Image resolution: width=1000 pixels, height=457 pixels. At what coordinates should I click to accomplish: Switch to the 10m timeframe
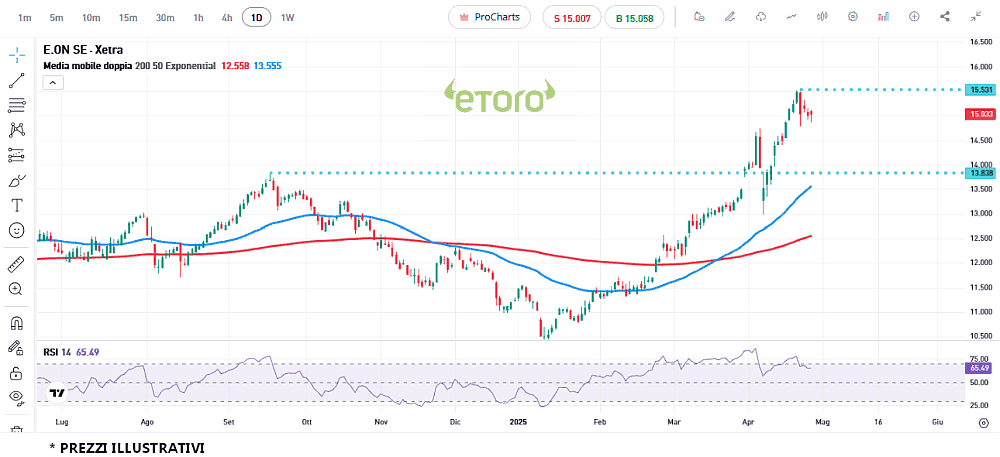[x=91, y=17]
